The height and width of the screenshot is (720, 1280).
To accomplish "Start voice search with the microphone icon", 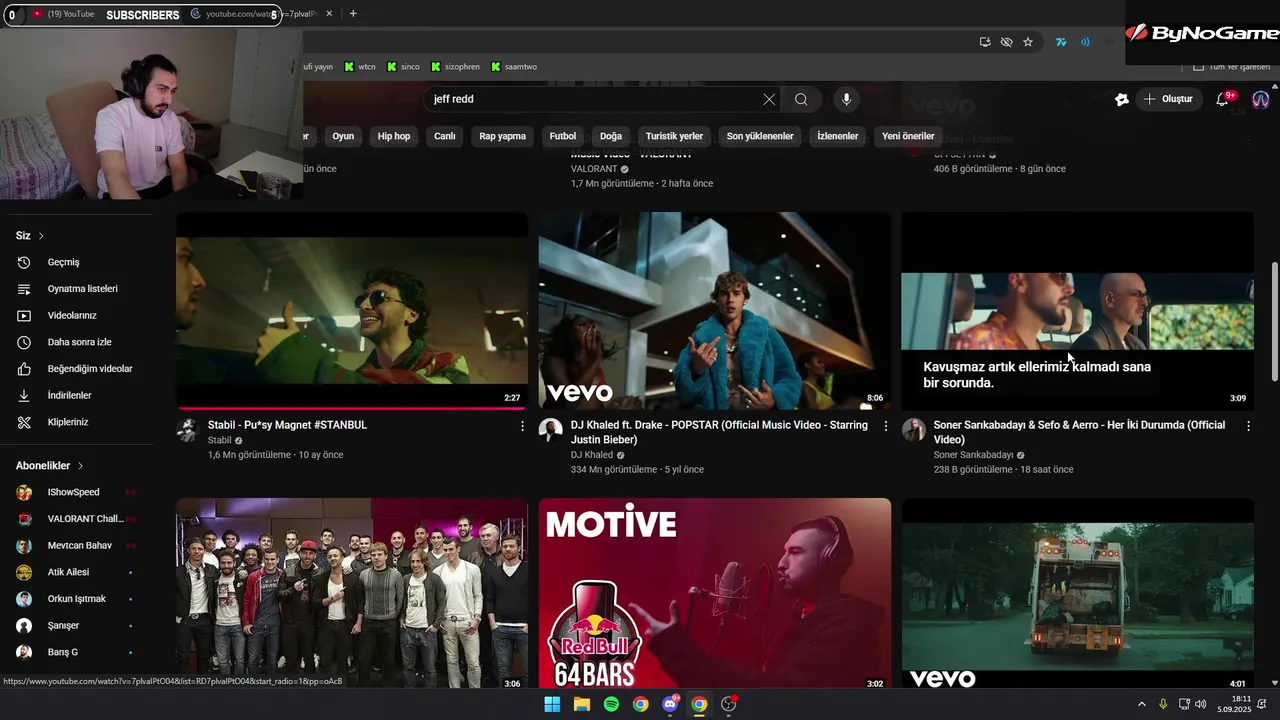I will tap(846, 99).
